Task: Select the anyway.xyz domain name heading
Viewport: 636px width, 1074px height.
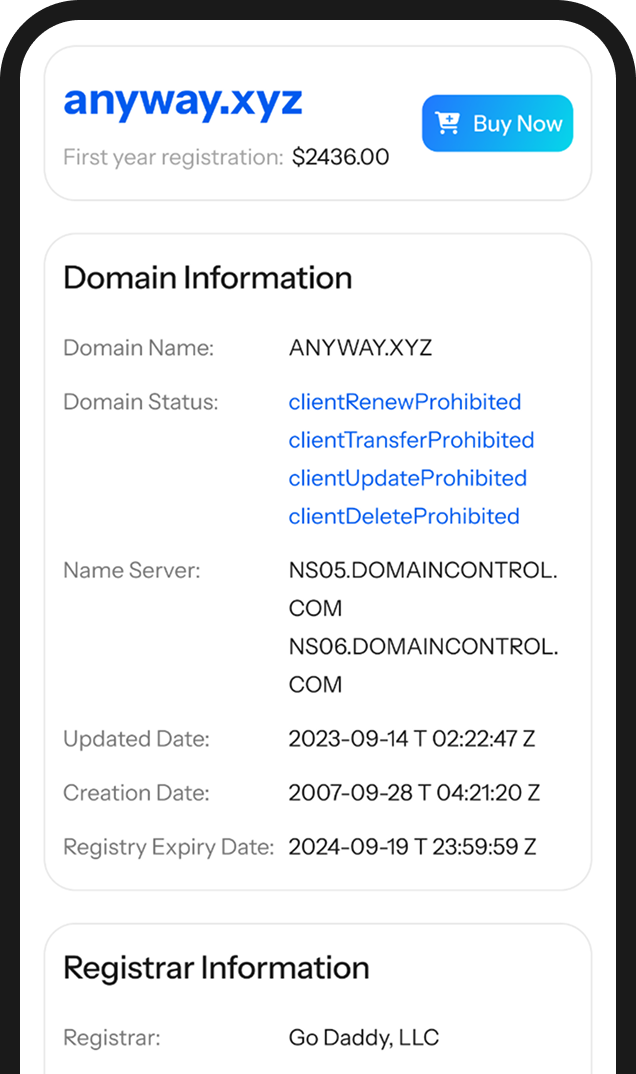Action: coord(182,101)
